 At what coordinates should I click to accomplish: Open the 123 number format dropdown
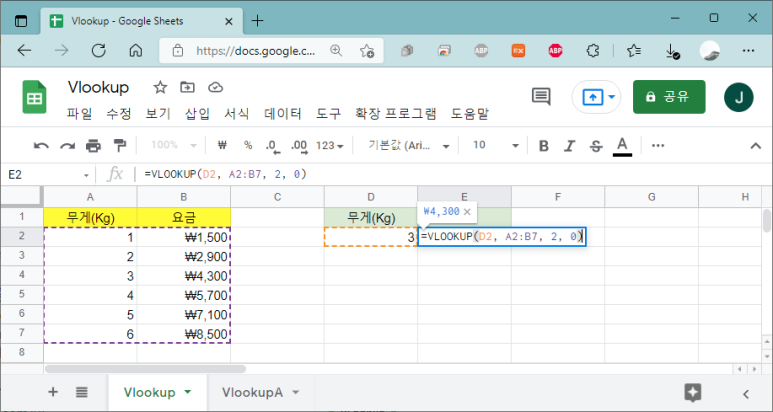coord(329,145)
